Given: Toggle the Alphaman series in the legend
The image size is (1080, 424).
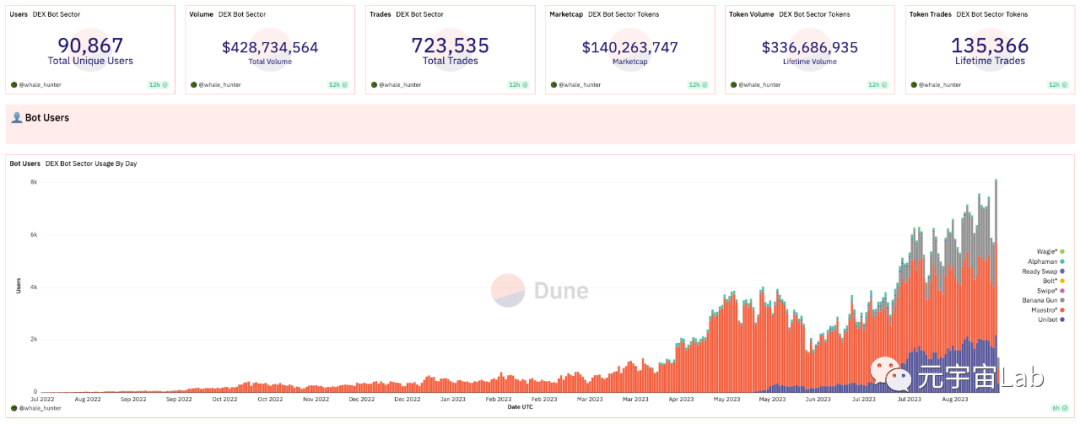Looking at the screenshot, I should coord(1045,262).
